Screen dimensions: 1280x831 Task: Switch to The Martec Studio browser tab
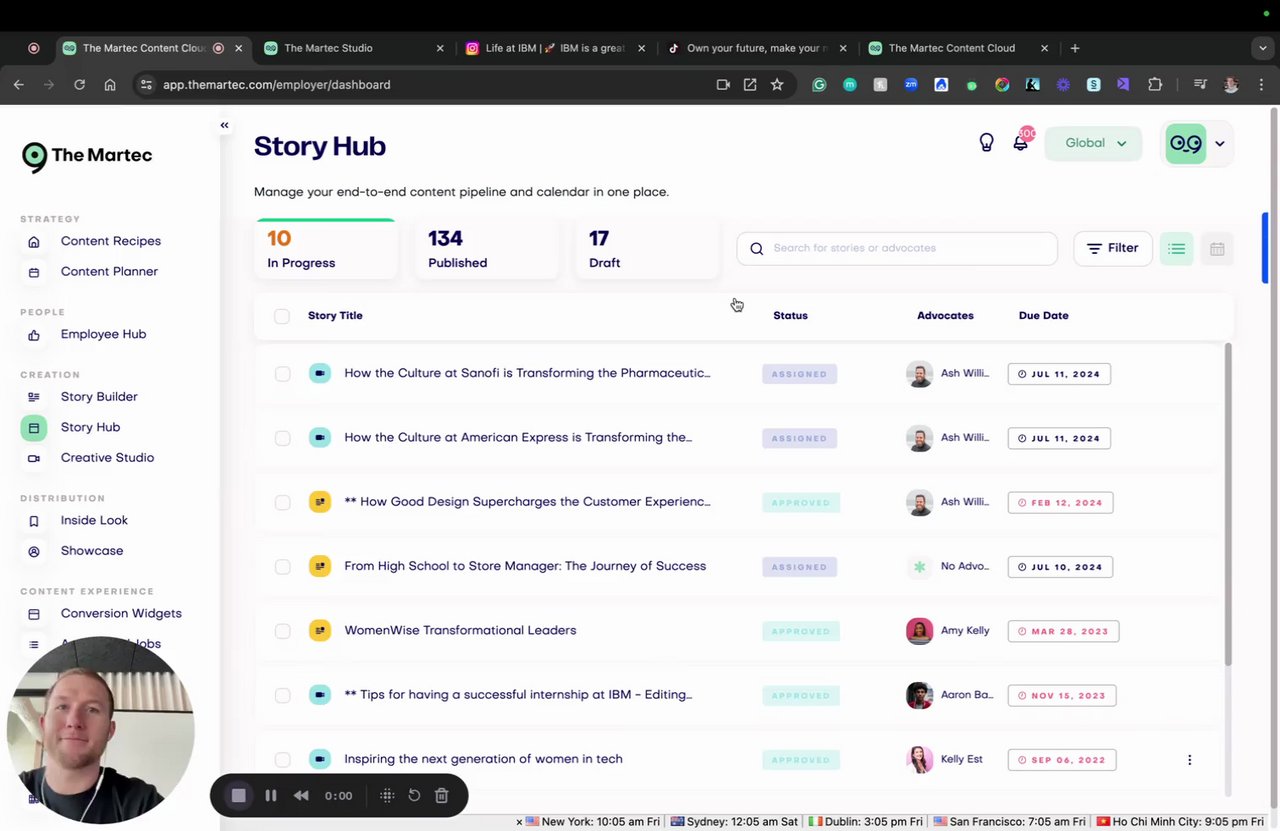(x=354, y=48)
